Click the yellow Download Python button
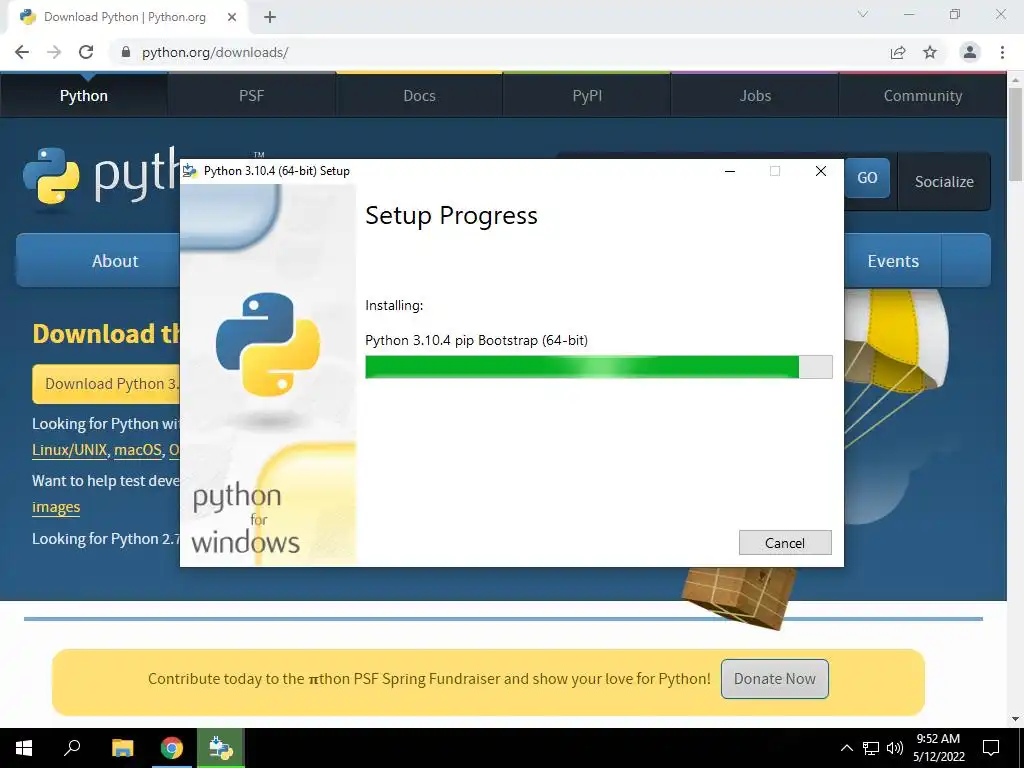 click(106, 384)
